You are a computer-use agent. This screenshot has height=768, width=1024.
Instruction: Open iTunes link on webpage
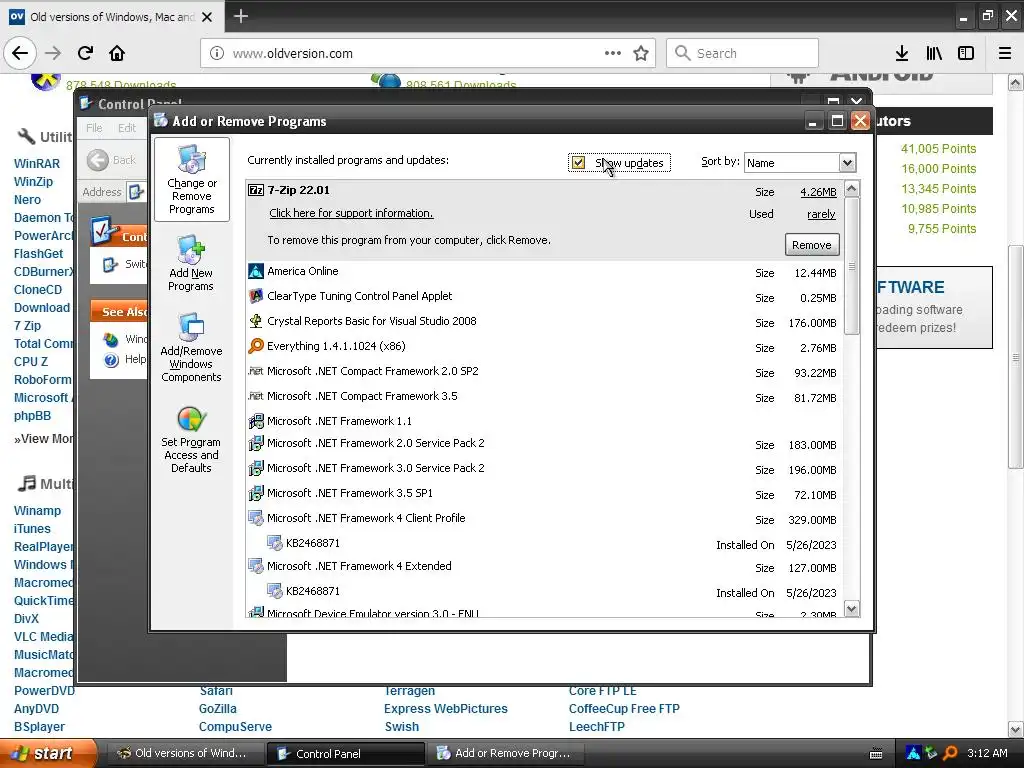32,529
